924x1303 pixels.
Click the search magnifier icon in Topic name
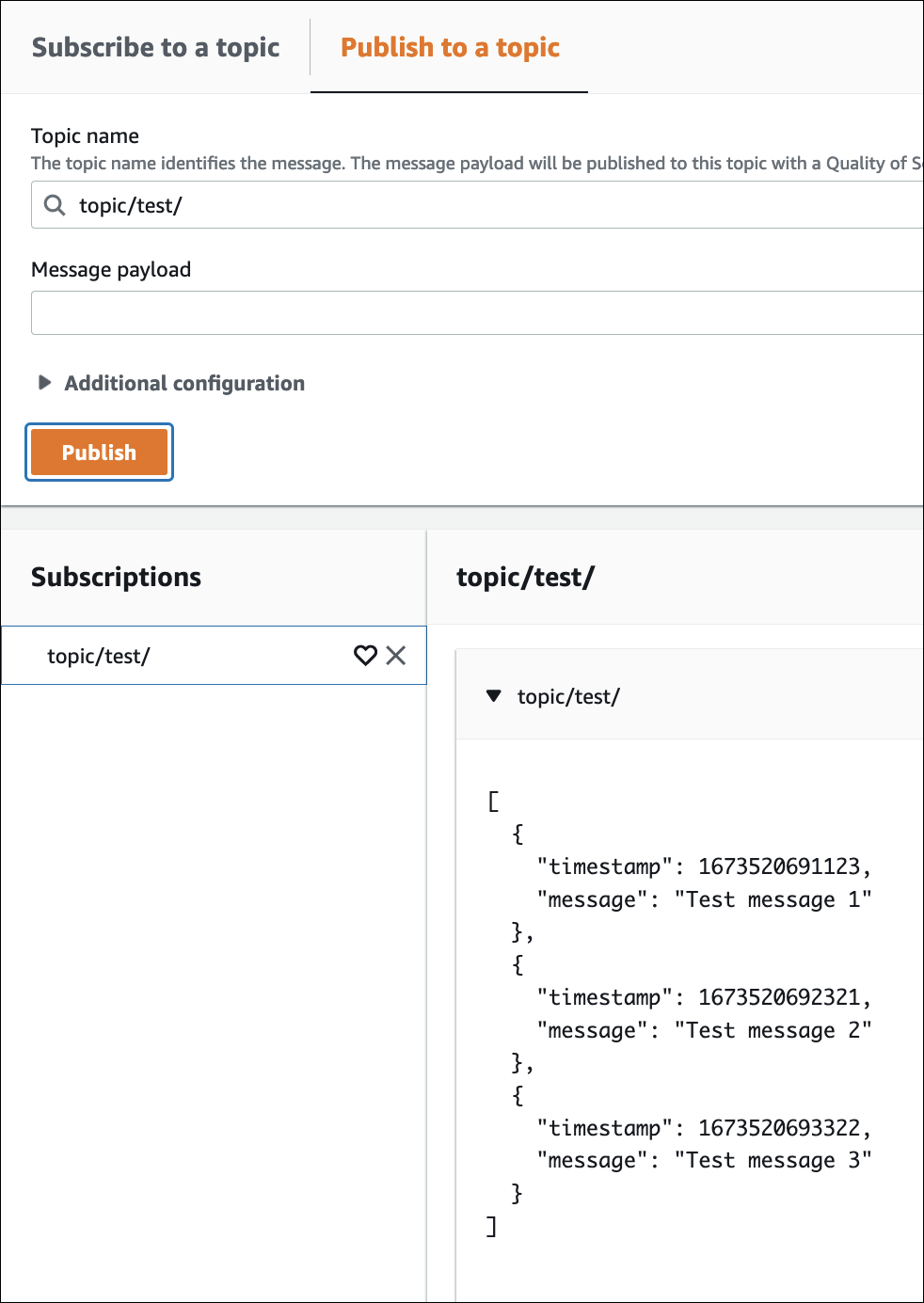(56, 205)
